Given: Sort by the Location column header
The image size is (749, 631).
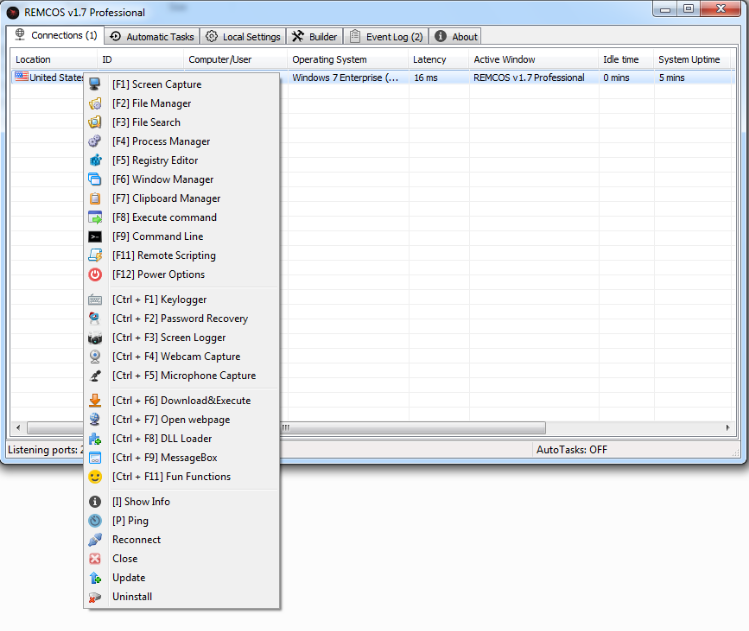Looking at the screenshot, I should [x=54, y=60].
